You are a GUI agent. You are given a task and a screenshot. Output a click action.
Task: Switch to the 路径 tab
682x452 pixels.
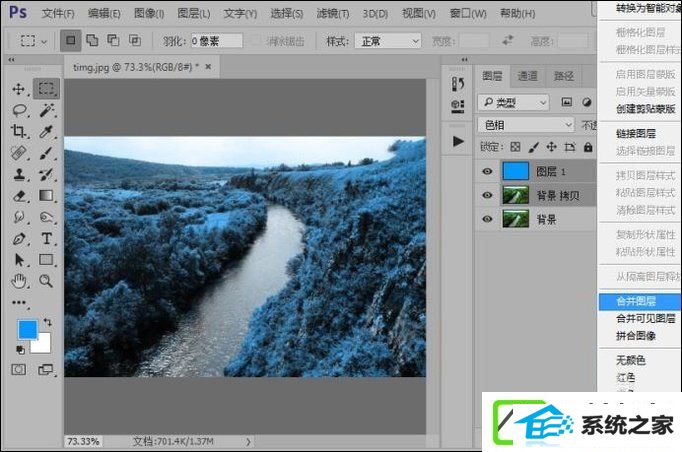tap(564, 77)
